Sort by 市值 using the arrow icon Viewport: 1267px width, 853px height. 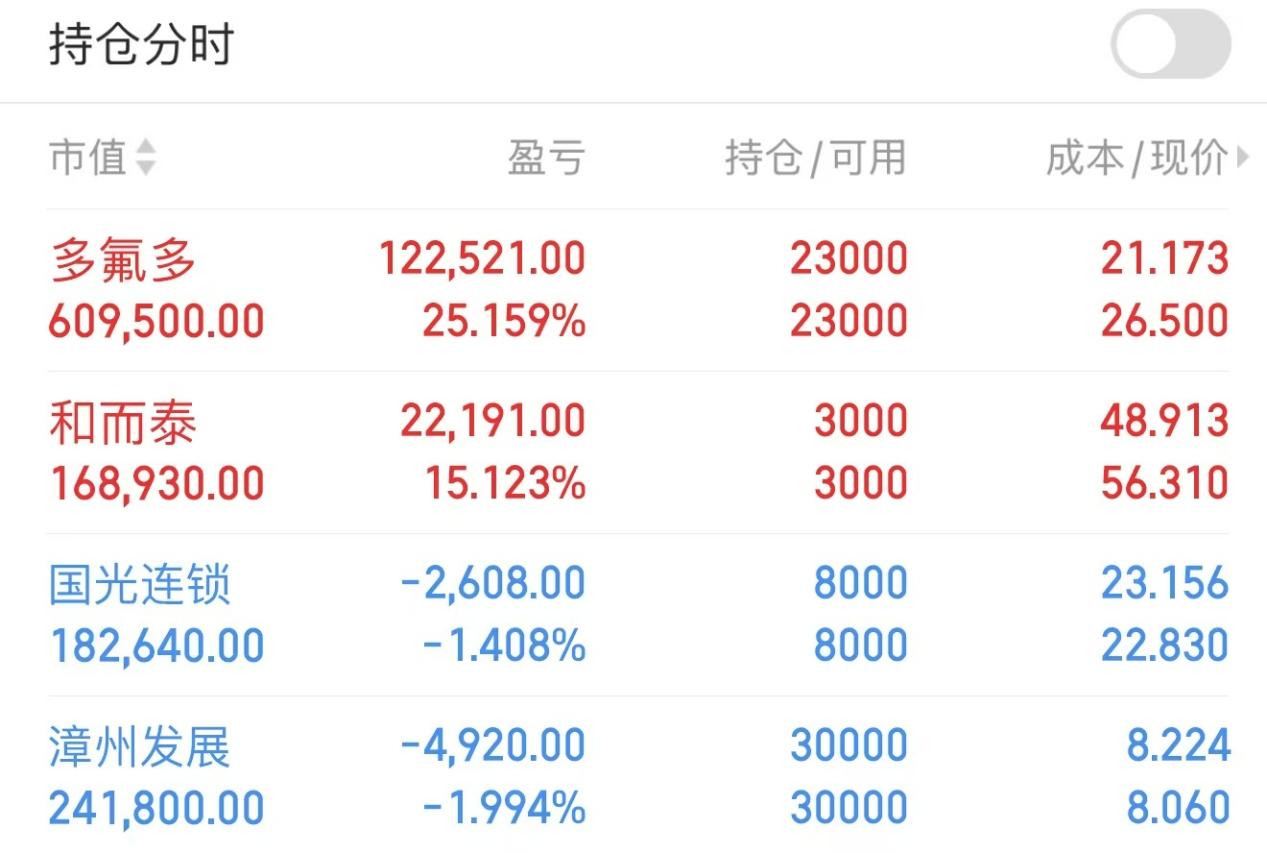[x=146, y=157]
